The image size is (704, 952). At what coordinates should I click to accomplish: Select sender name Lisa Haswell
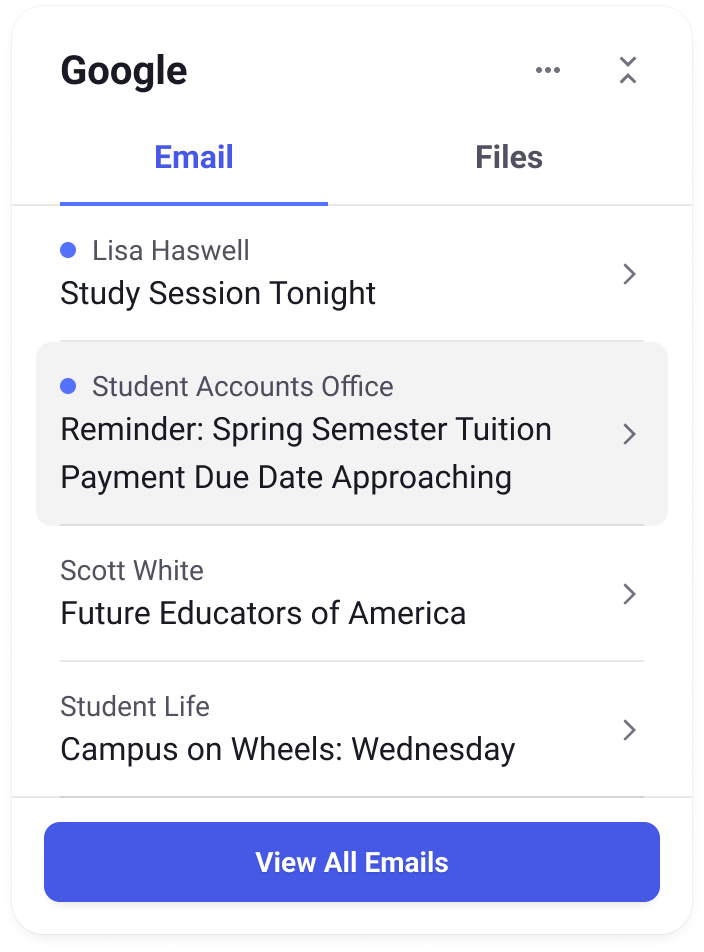pos(171,250)
